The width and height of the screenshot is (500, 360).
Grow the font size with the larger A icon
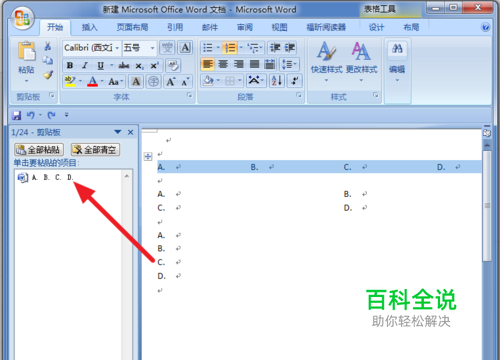[171, 81]
